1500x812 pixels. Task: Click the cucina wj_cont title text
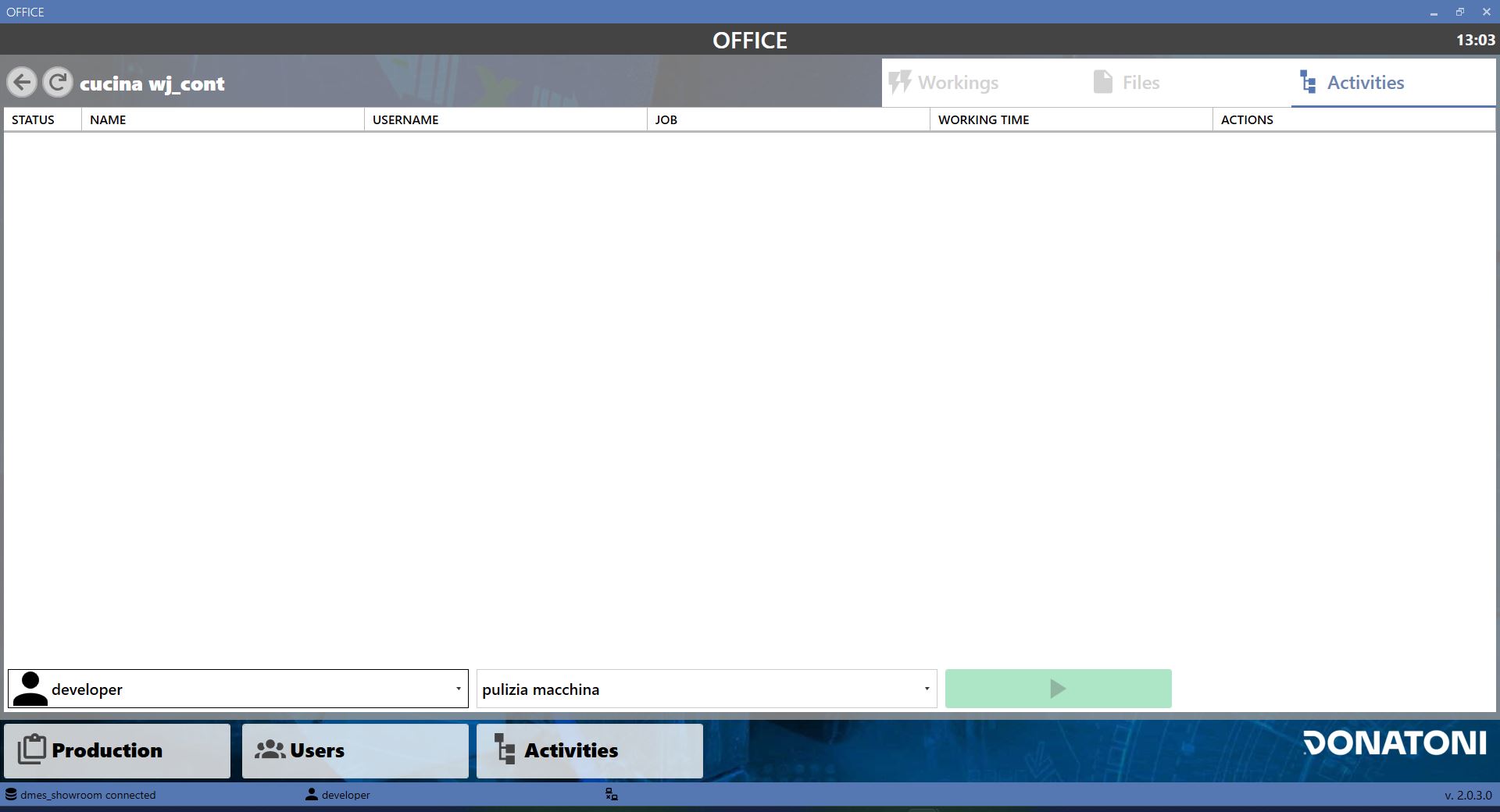point(152,84)
